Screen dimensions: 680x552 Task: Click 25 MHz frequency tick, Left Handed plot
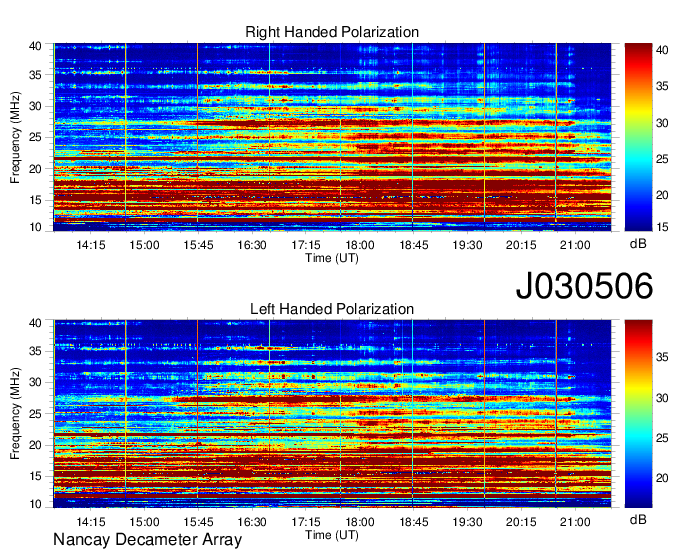pyautogui.click(x=35, y=414)
